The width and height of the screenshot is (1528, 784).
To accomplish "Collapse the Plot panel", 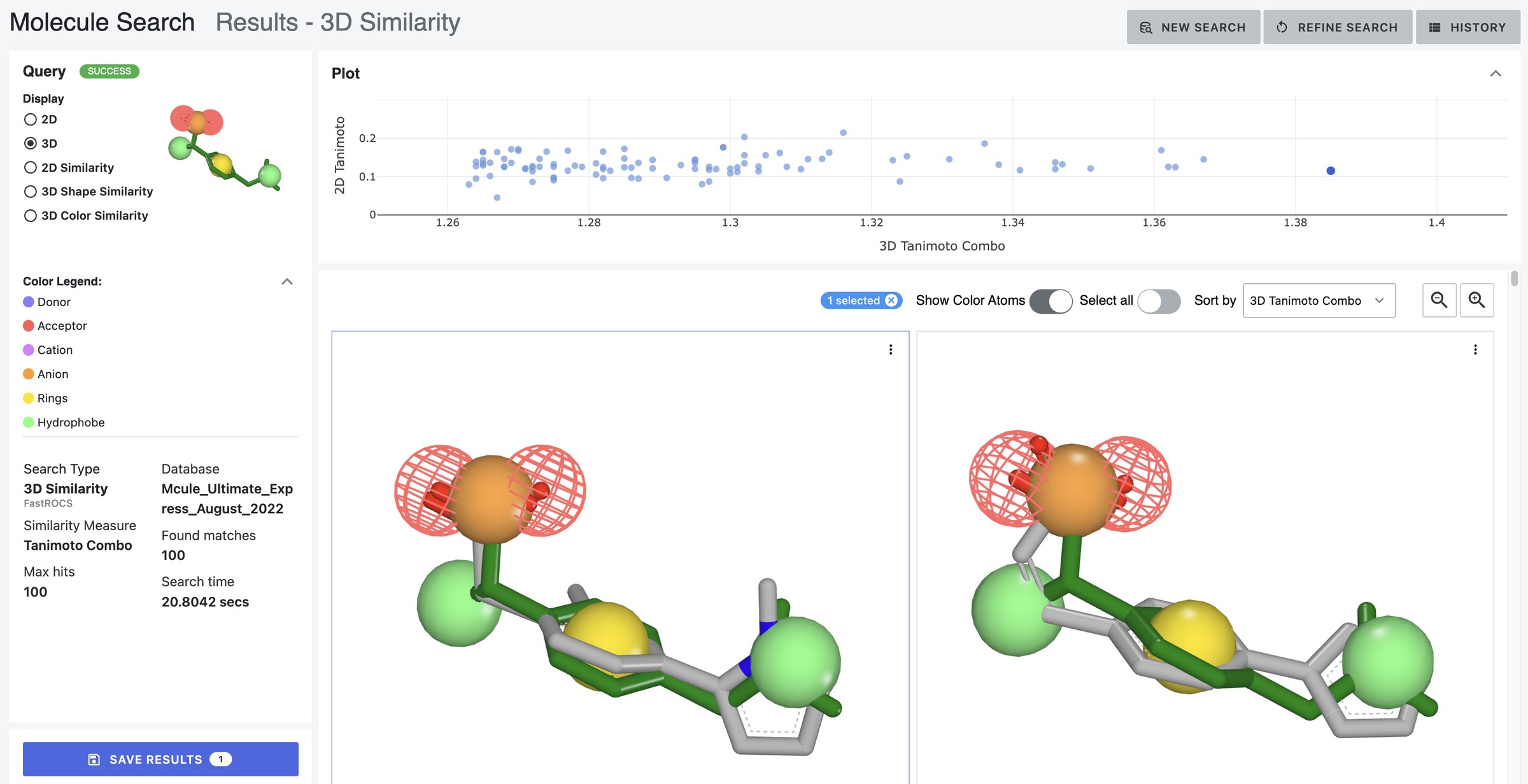I will (1496, 73).
